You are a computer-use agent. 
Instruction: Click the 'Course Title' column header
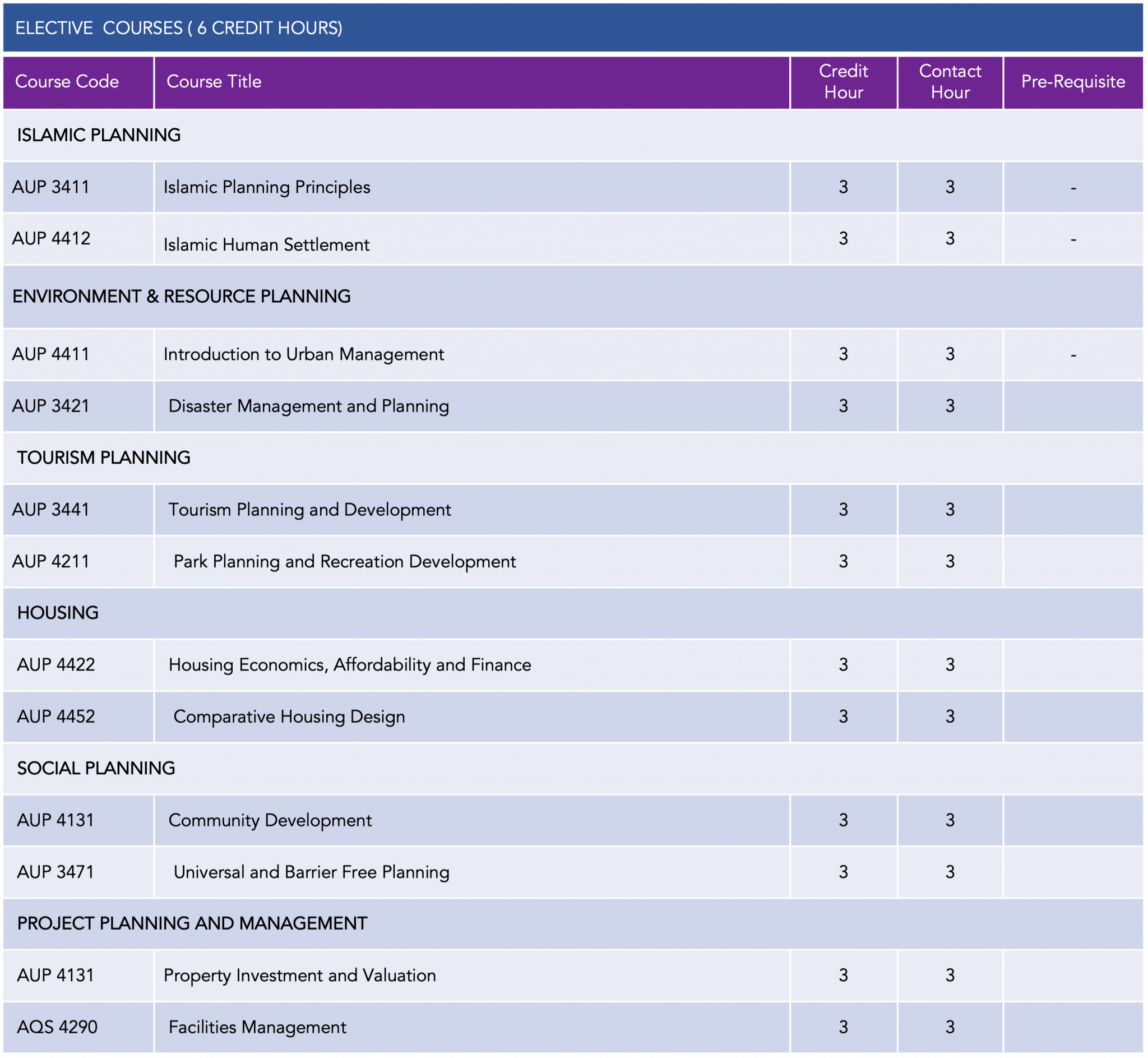coord(214,81)
